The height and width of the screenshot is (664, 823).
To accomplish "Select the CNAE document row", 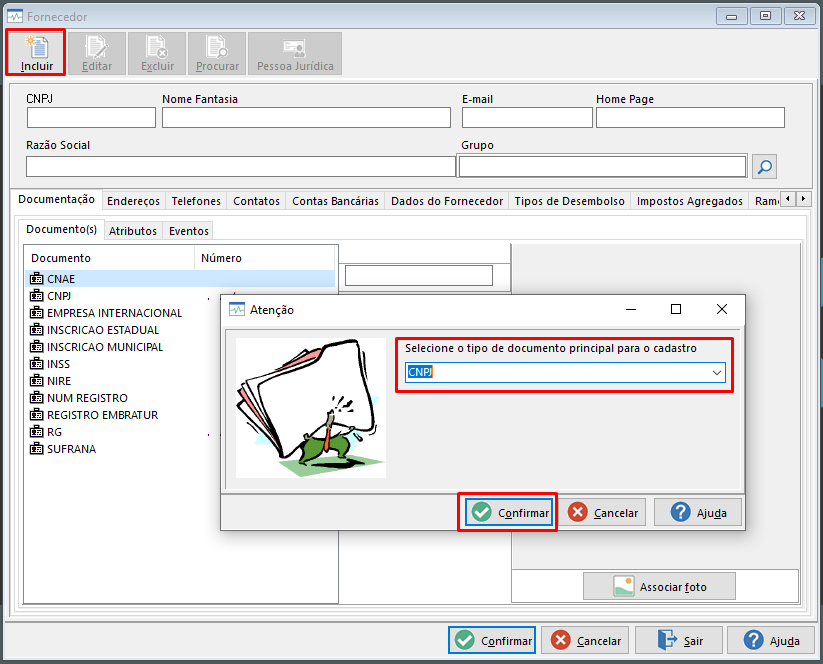I will pyautogui.click(x=180, y=279).
